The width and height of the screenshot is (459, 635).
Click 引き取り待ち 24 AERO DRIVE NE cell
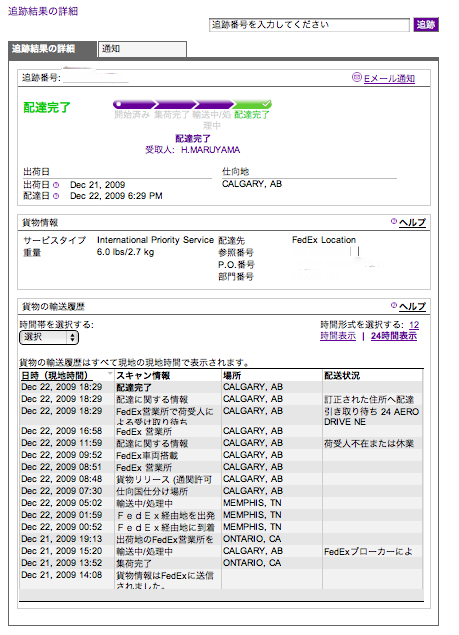click(371, 417)
